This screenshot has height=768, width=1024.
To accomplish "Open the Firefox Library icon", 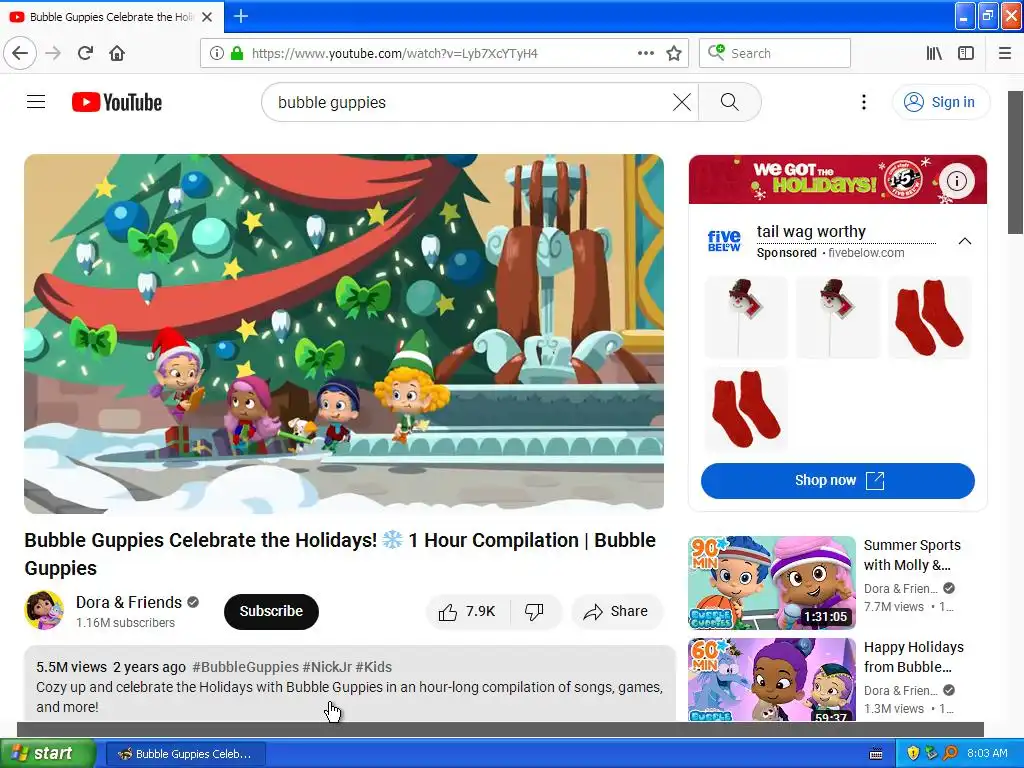I will click(x=934, y=53).
